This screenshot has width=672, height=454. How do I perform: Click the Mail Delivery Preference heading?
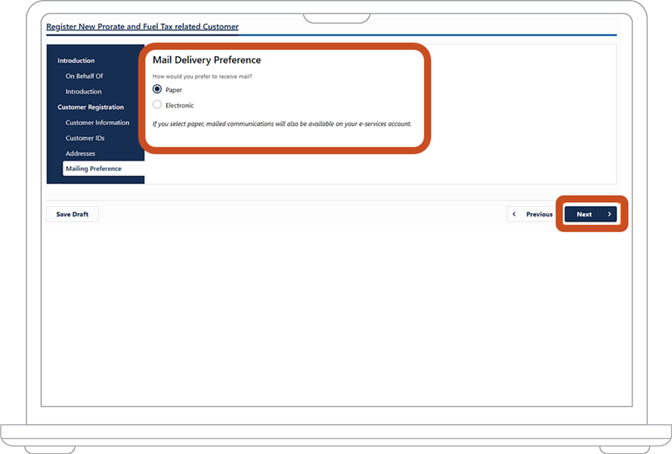pyautogui.click(x=207, y=60)
